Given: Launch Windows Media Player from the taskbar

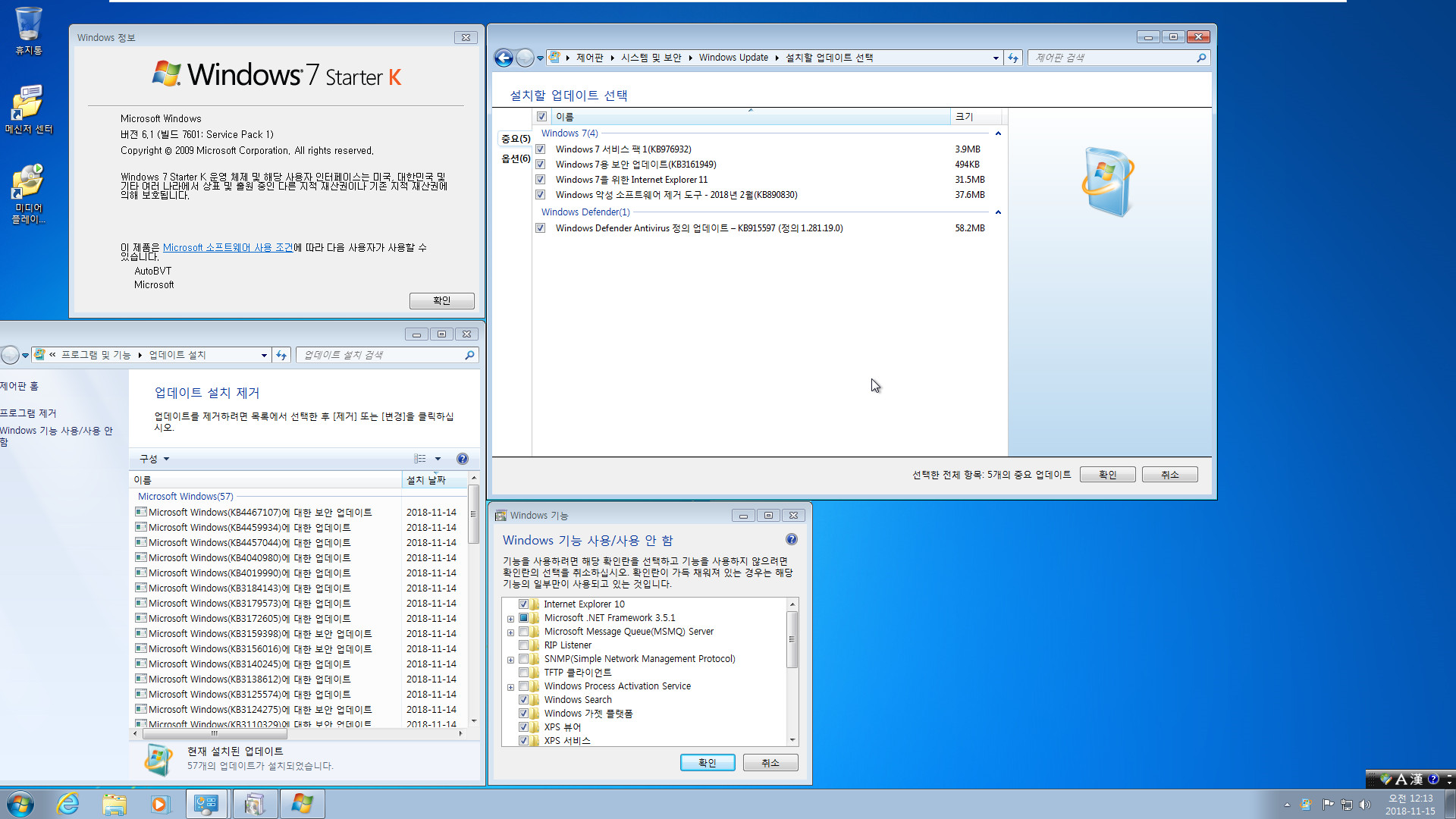Looking at the screenshot, I should pos(160,804).
